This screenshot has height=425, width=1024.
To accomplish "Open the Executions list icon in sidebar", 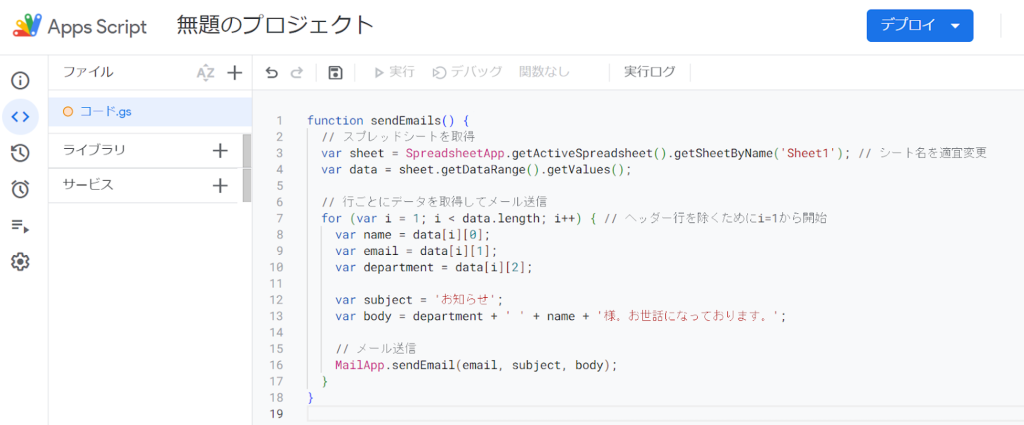I will coord(20,226).
